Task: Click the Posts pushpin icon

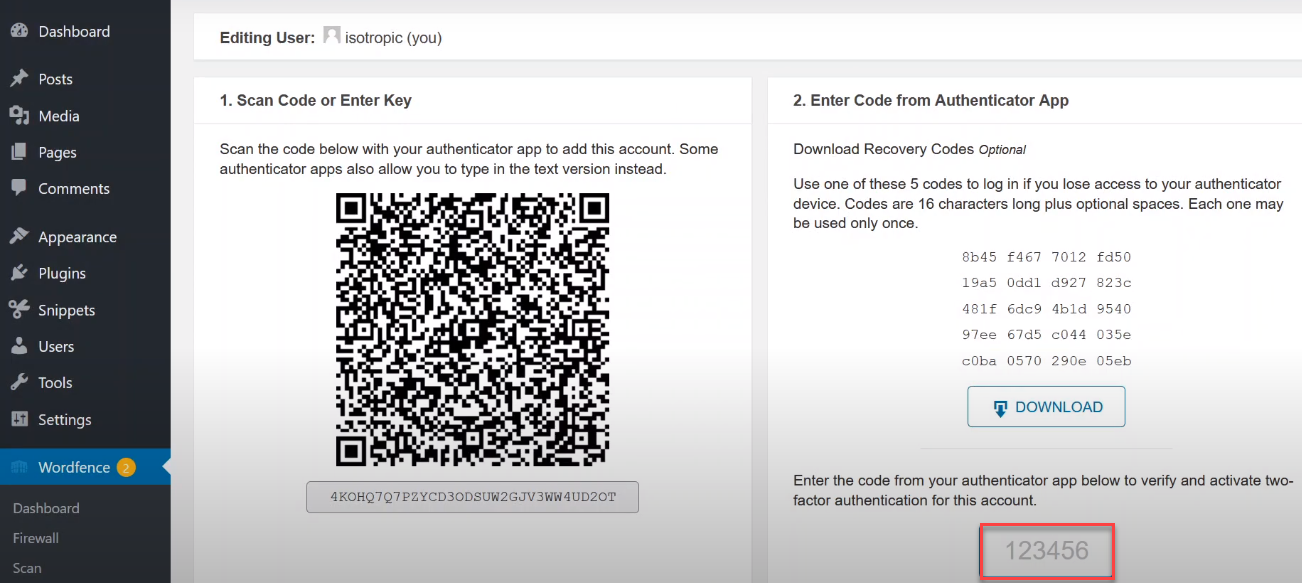Action: click(x=18, y=79)
